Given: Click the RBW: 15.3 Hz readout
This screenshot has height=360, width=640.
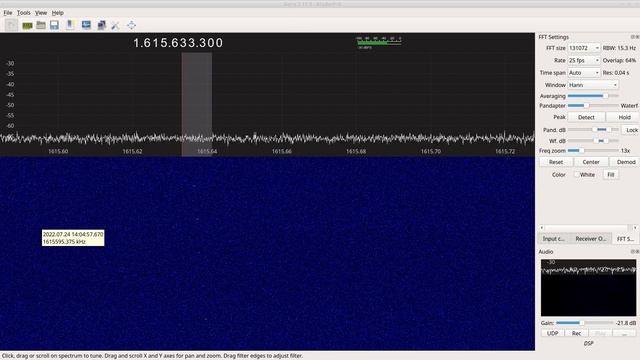Looking at the screenshot, I should 619,48.
